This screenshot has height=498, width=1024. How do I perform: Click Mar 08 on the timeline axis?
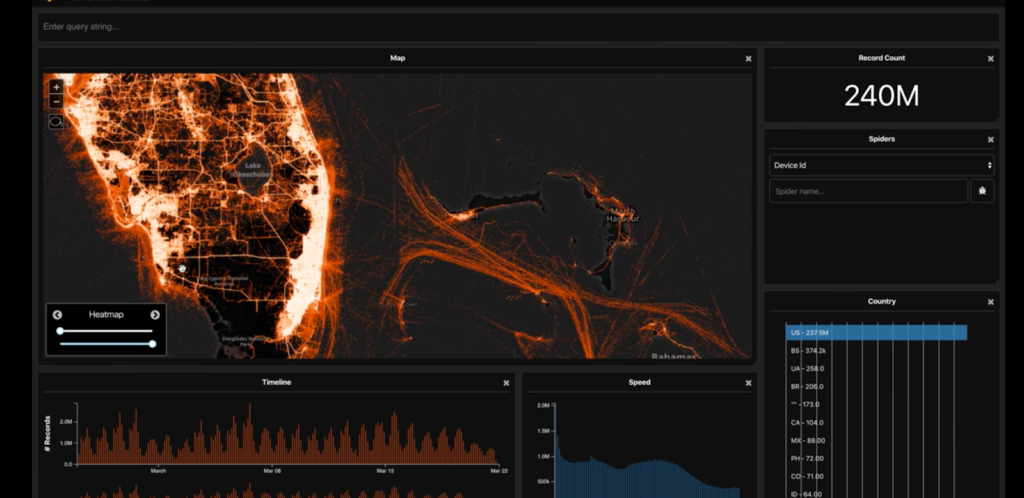pos(272,471)
